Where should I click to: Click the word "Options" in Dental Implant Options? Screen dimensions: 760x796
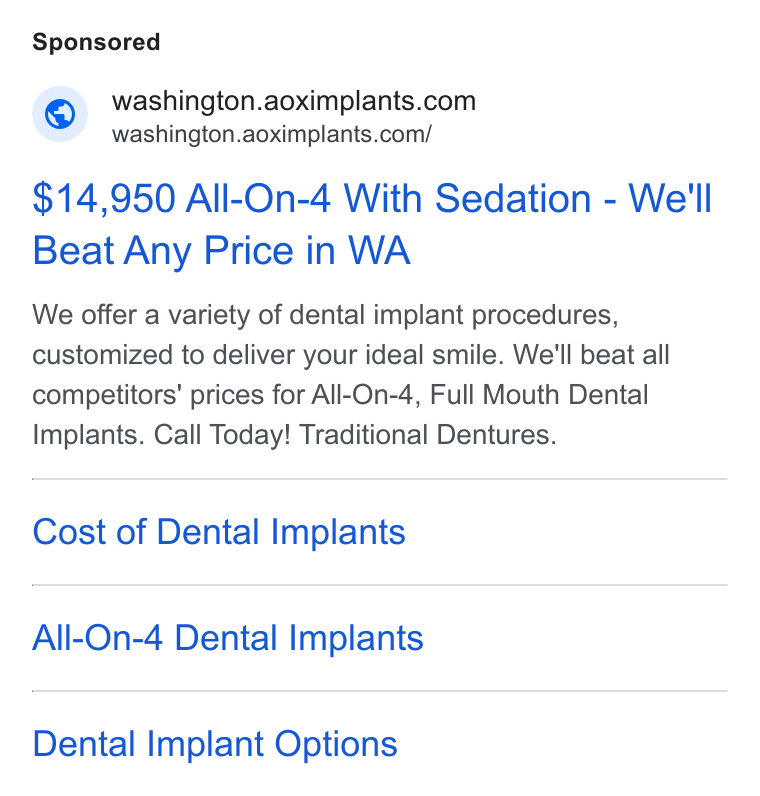[336, 744]
